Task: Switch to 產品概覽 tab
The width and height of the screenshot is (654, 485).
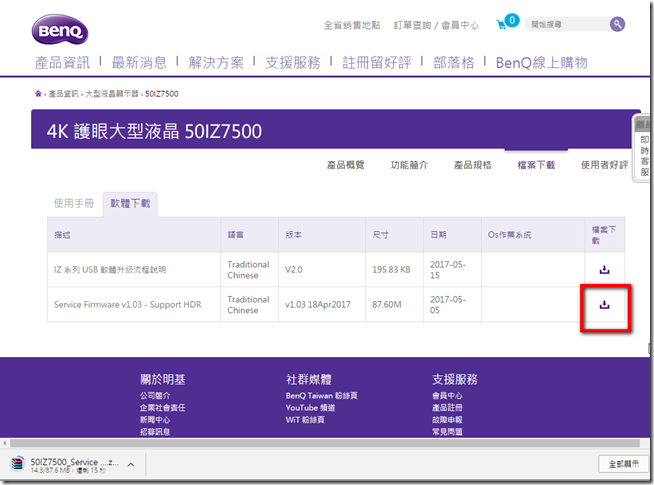Action: (x=345, y=165)
